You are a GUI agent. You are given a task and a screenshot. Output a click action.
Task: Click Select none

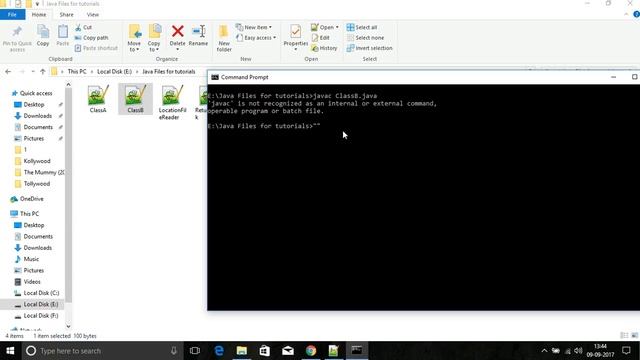(365, 38)
